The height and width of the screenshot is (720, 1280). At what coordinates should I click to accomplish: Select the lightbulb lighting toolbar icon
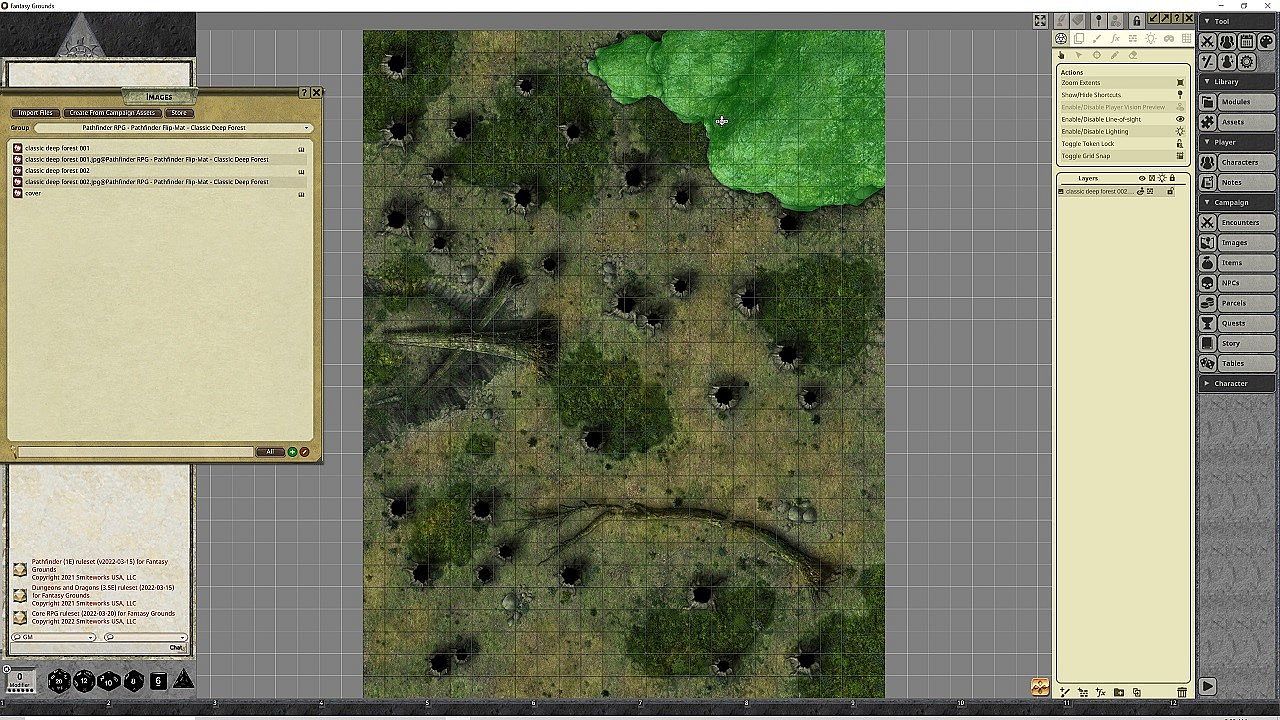(1151, 39)
